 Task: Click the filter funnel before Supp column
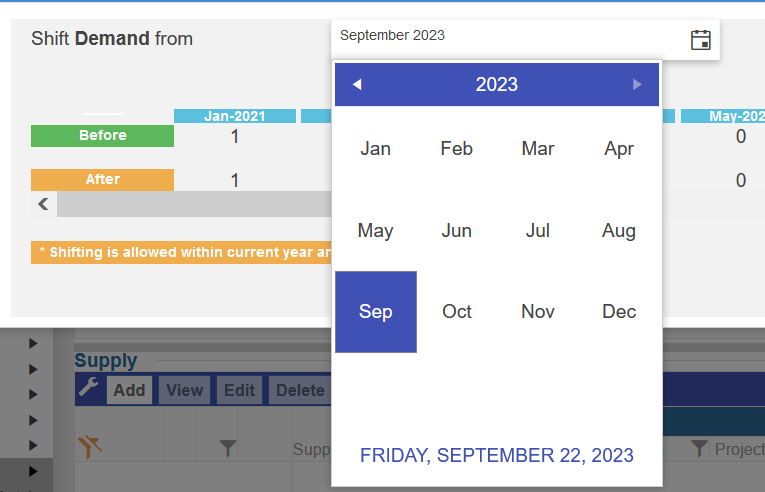228,449
